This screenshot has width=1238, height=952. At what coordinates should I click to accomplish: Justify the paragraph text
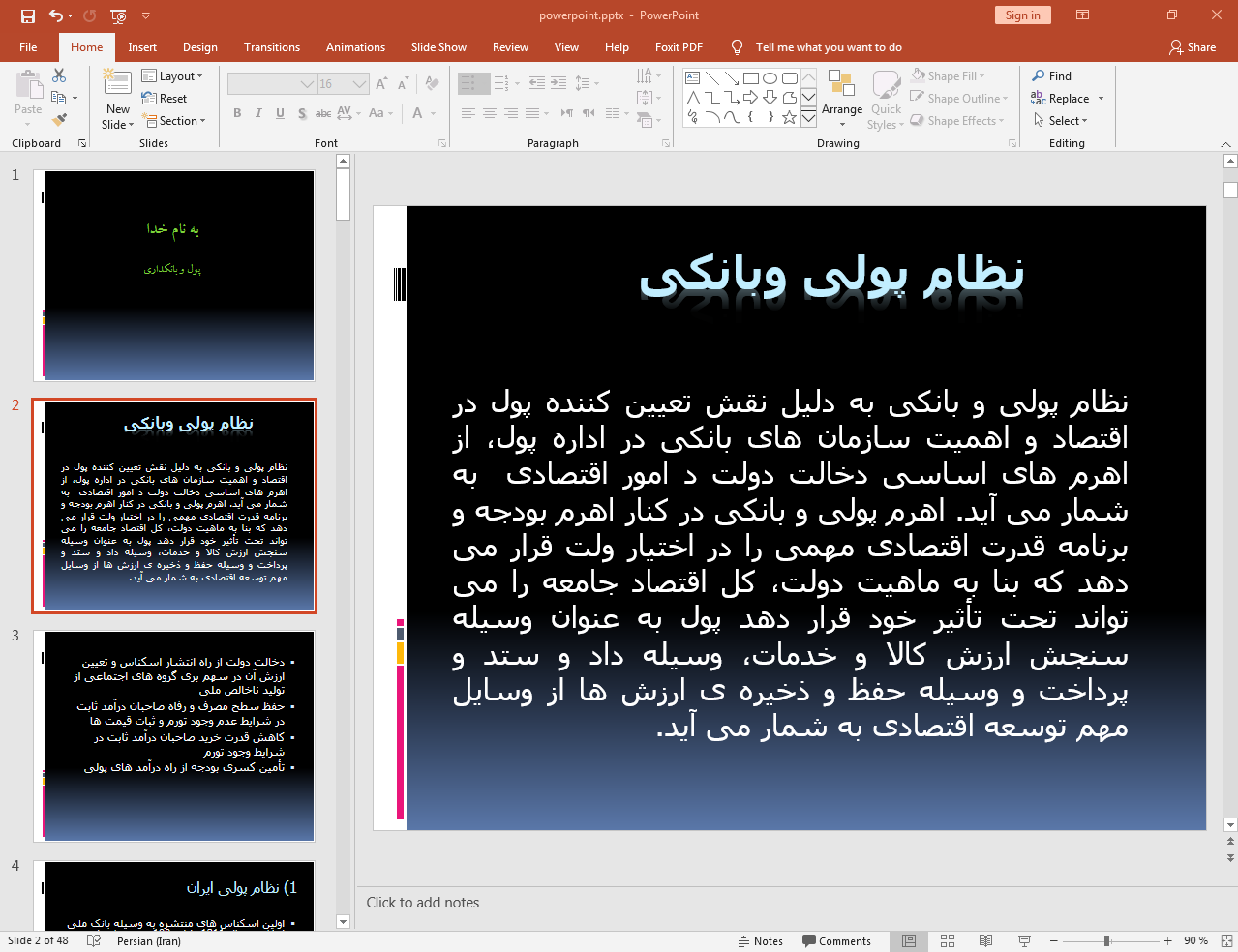coord(532,113)
